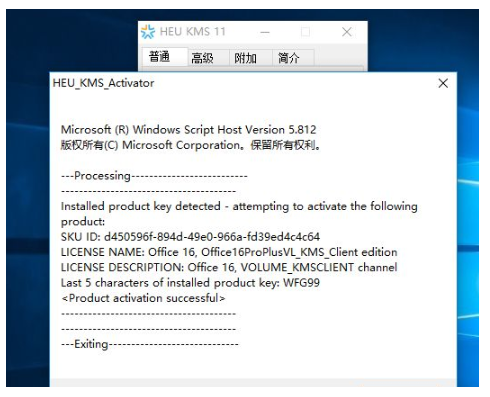Click the greyed-out maximize icon of HEU KMS 11

coord(305,32)
